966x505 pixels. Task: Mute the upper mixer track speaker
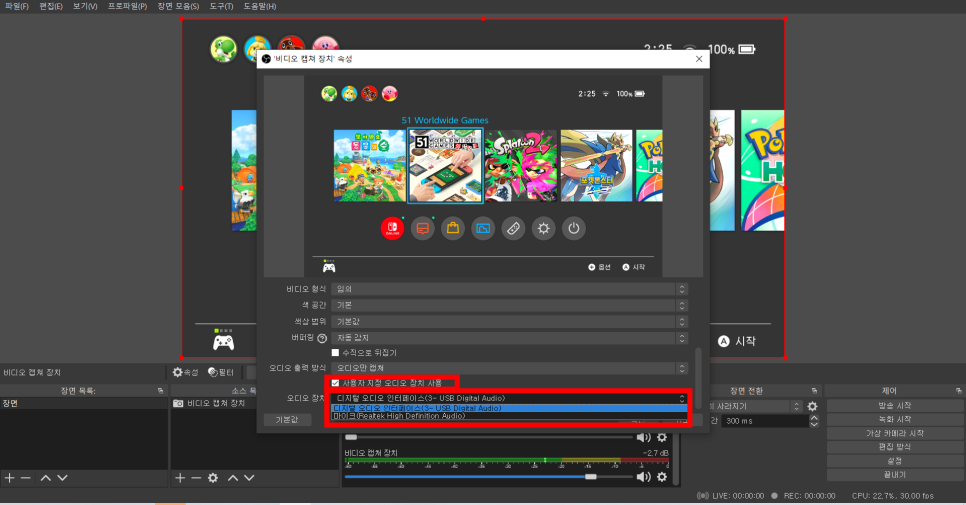643,437
